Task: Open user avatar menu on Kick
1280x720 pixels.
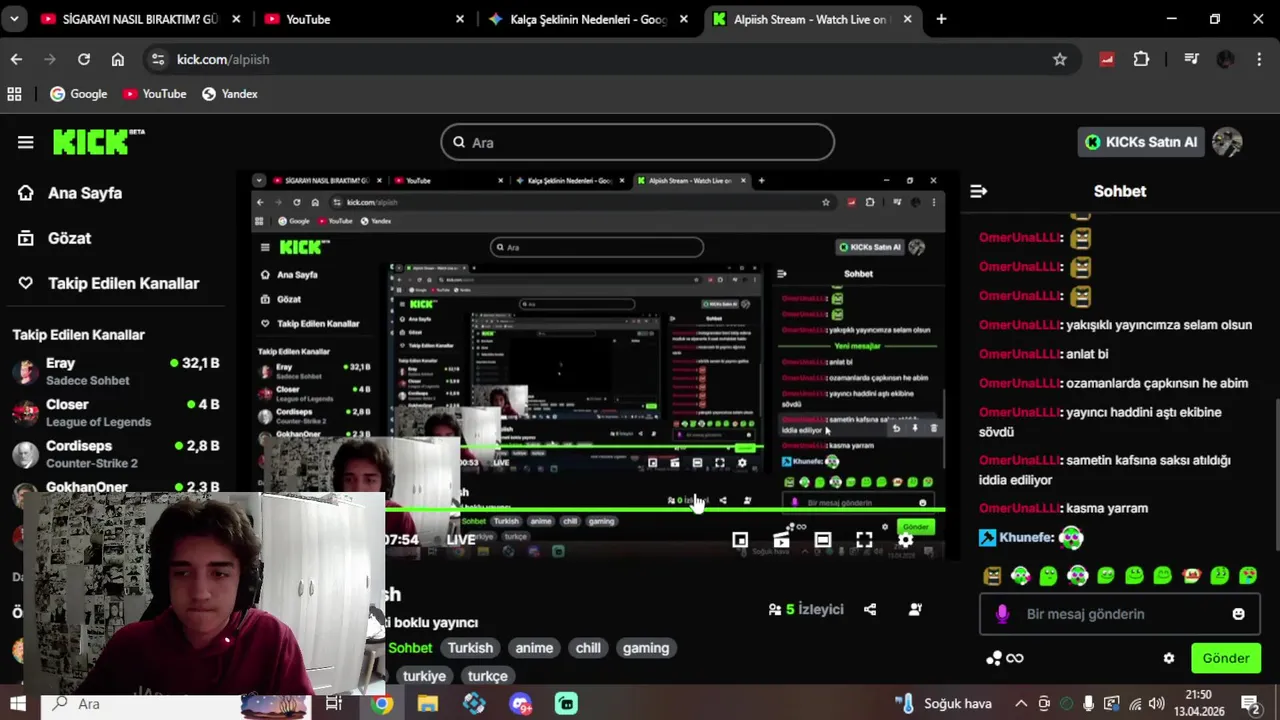Action: pyautogui.click(x=1227, y=142)
